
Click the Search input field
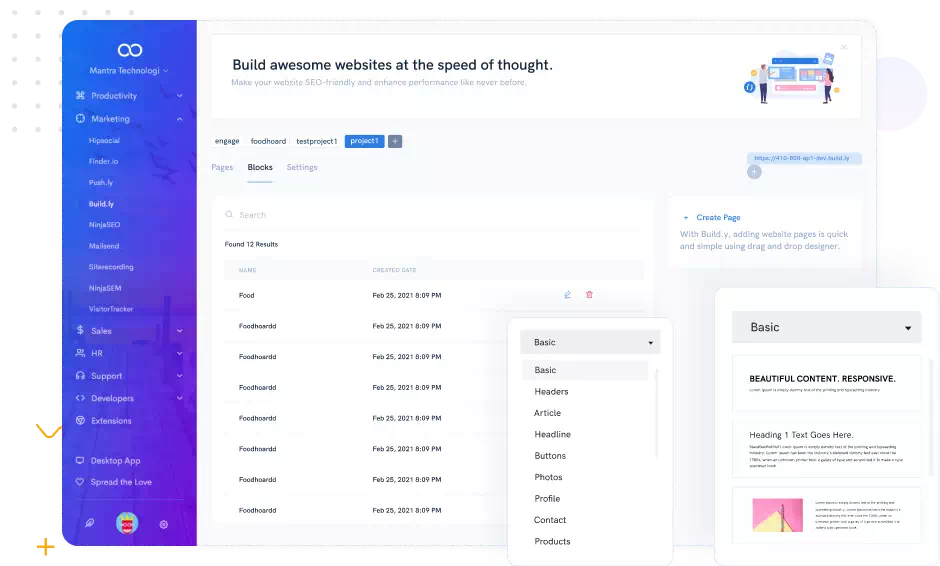click(x=433, y=215)
